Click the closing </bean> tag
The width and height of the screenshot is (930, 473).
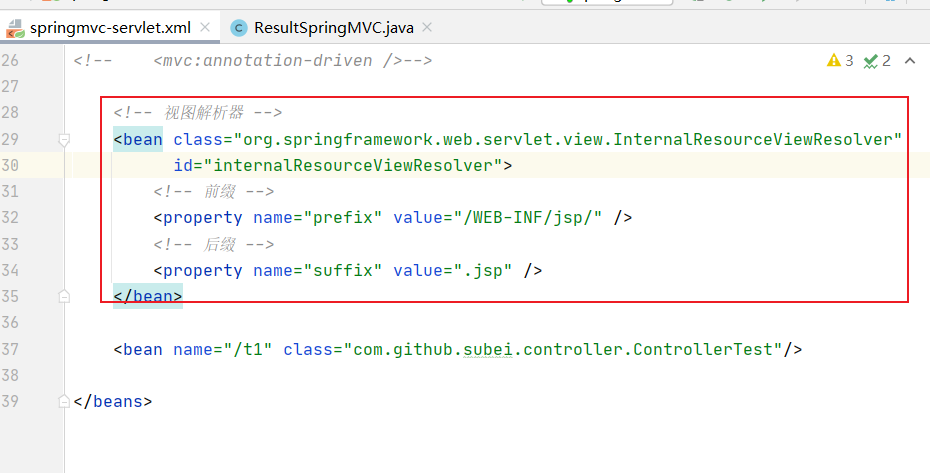pos(148,296)
